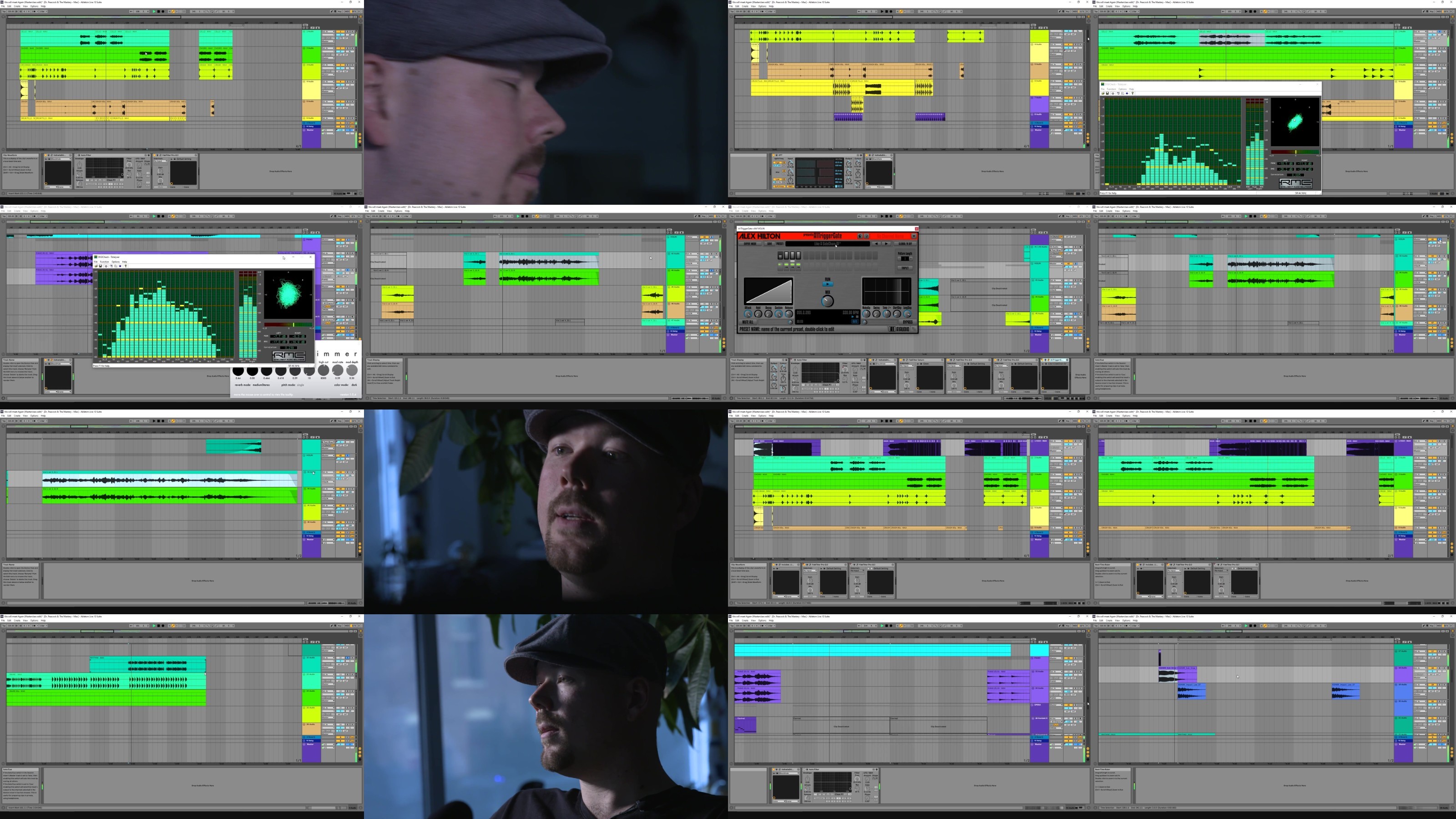Viewport: 1456px width, 819px height.
Task: Click the Play button in top-left Ableton frame
Action: point(154,11)
